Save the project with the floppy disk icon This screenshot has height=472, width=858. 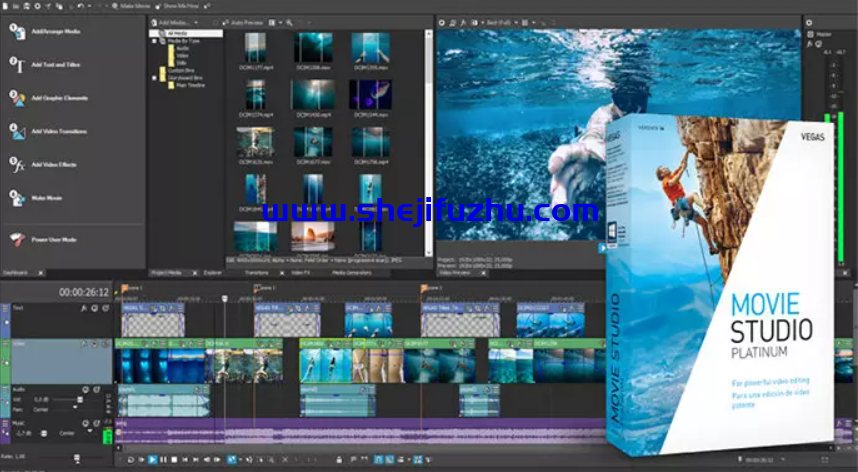[x=26, y=6]
